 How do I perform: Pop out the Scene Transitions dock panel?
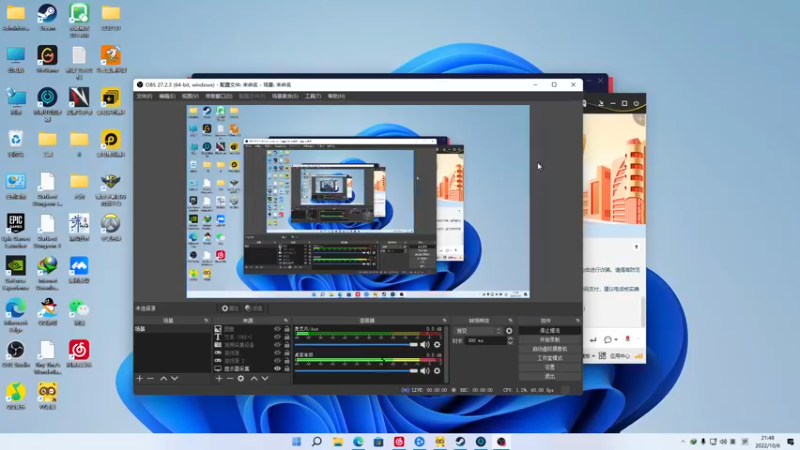coord(510,320)
